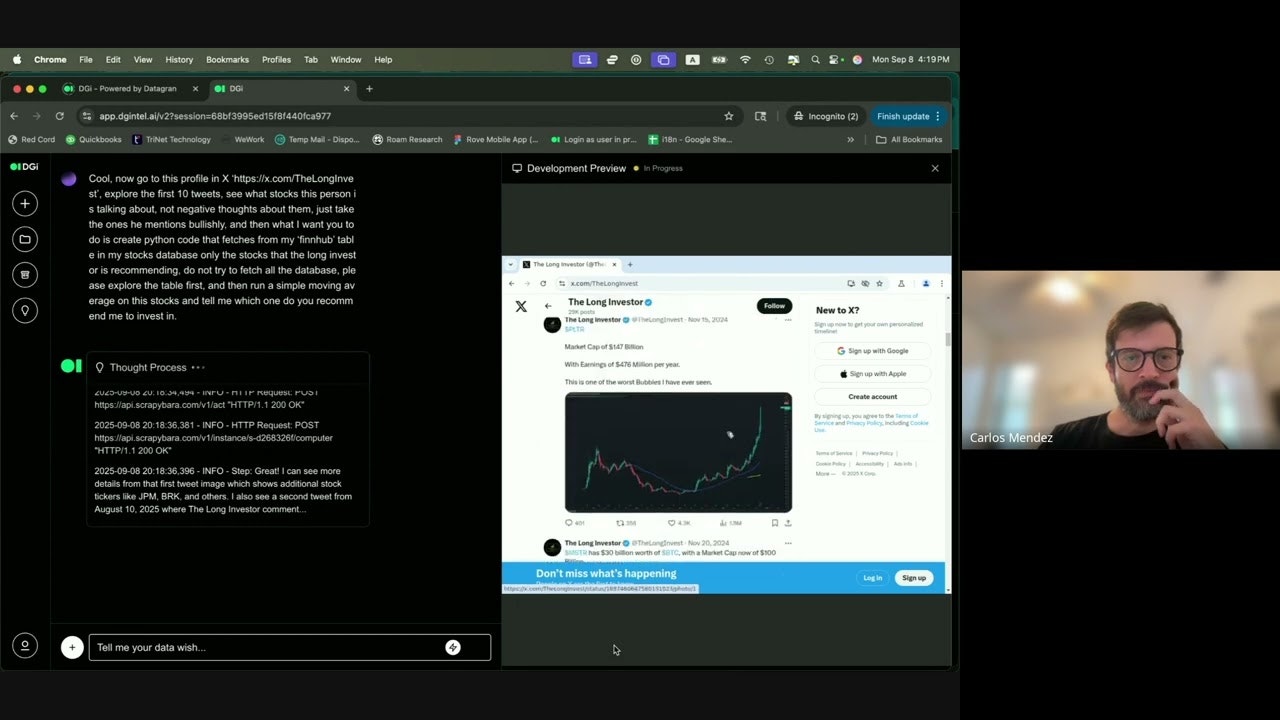
Task: Reload the DGi page
Action: [59, 116]
